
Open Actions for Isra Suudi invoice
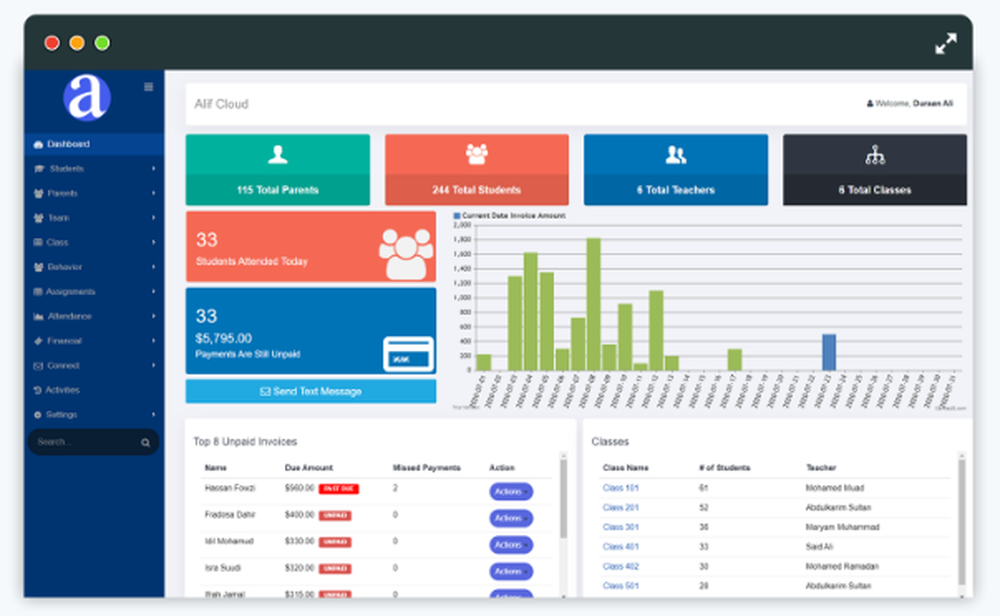pos(511,572)
